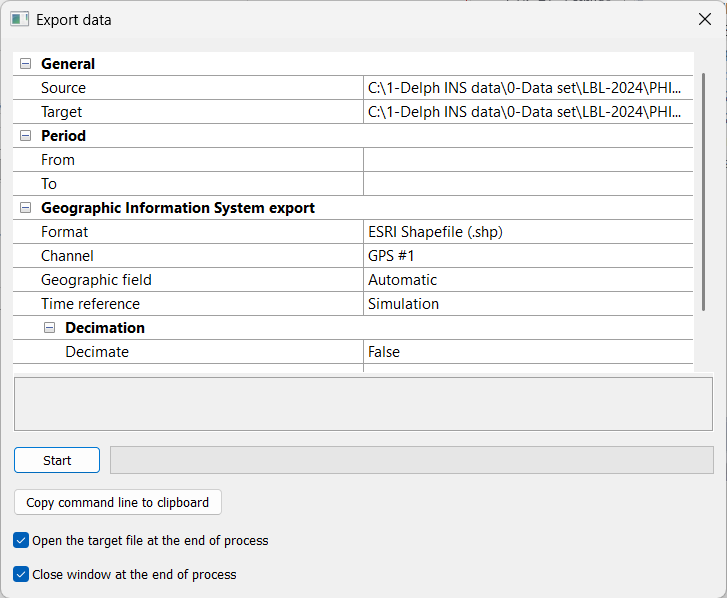Collapse the Period section
This screenshot has height=598, width=727.
coord(25,136)
